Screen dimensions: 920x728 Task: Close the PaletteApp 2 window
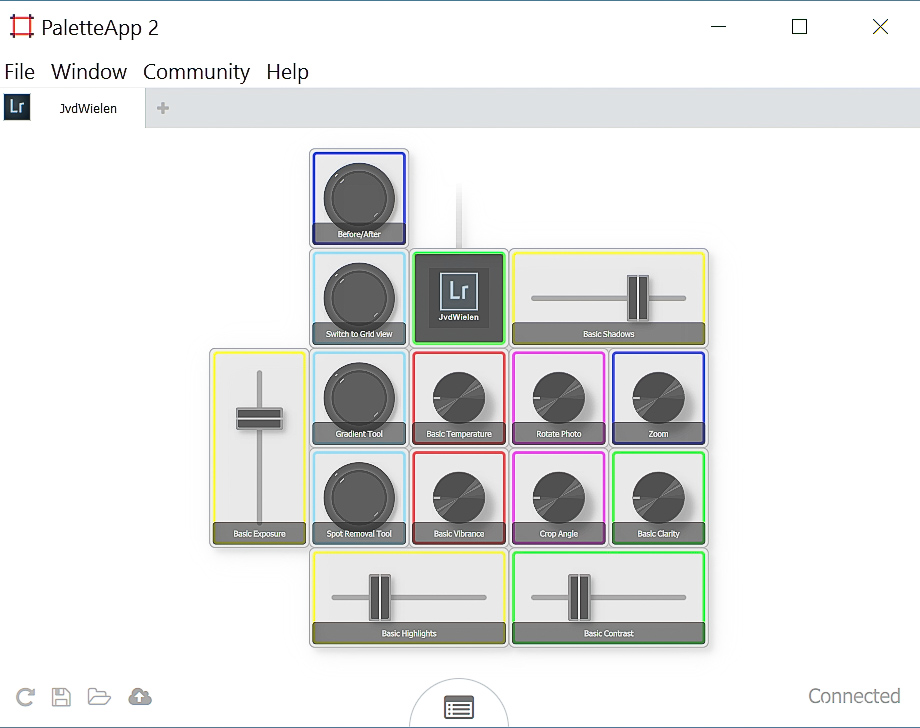point(880,26)
